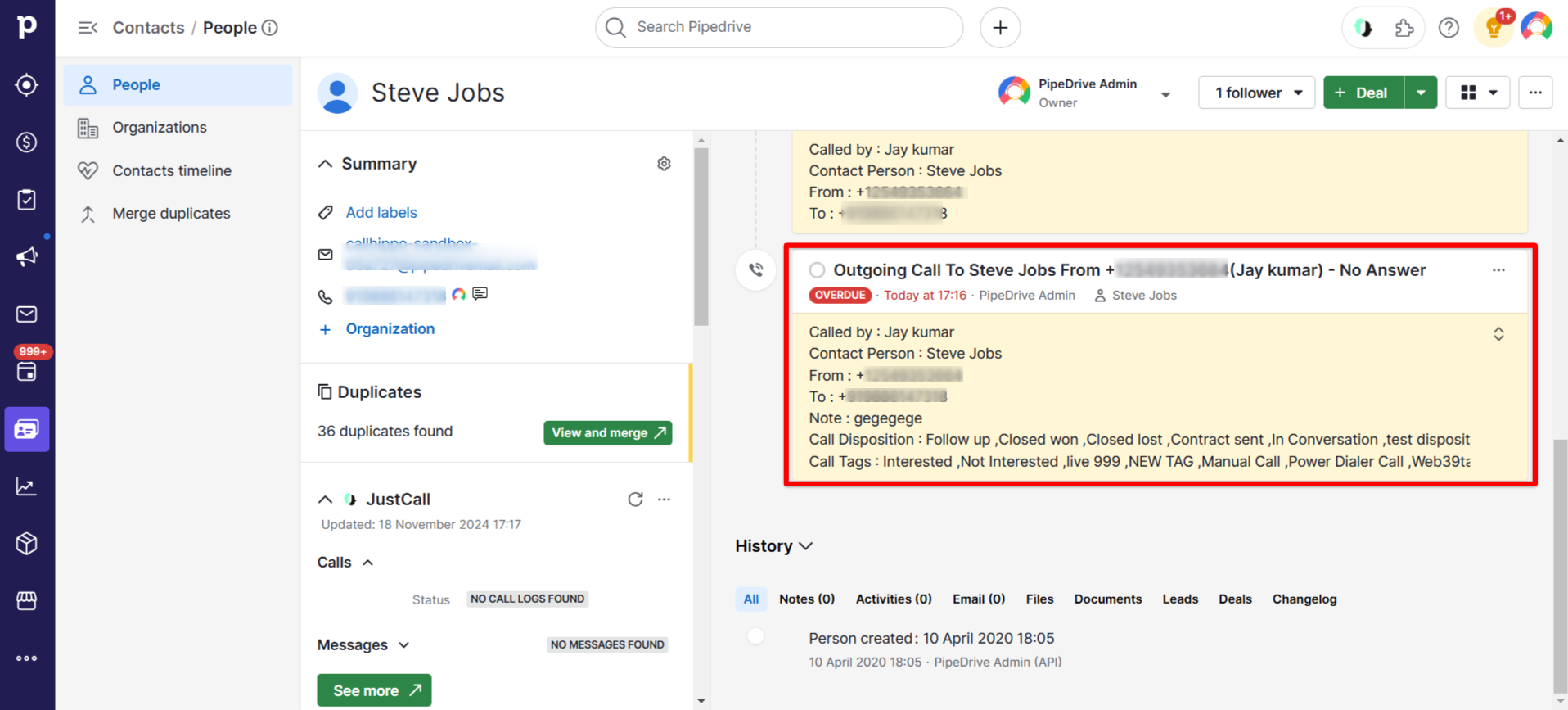Select Leads tab

[1180, 599]
